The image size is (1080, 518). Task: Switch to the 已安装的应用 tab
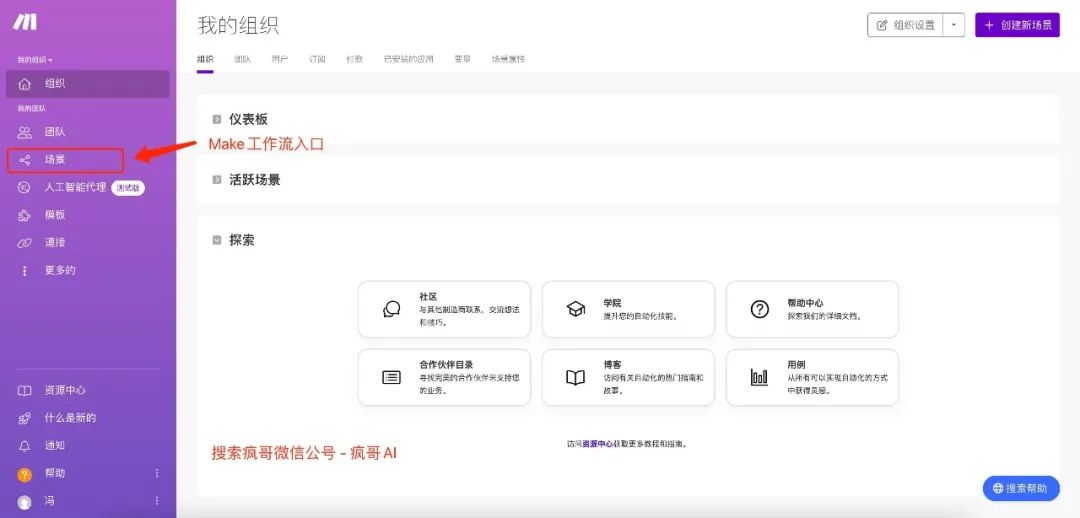pos(408,59)
